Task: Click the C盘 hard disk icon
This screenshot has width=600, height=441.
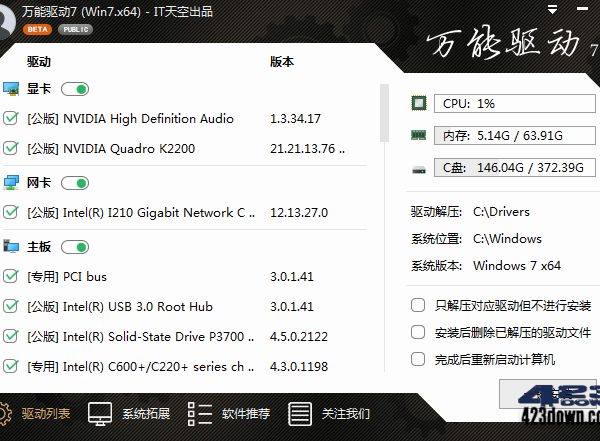Action: [419, 169]
